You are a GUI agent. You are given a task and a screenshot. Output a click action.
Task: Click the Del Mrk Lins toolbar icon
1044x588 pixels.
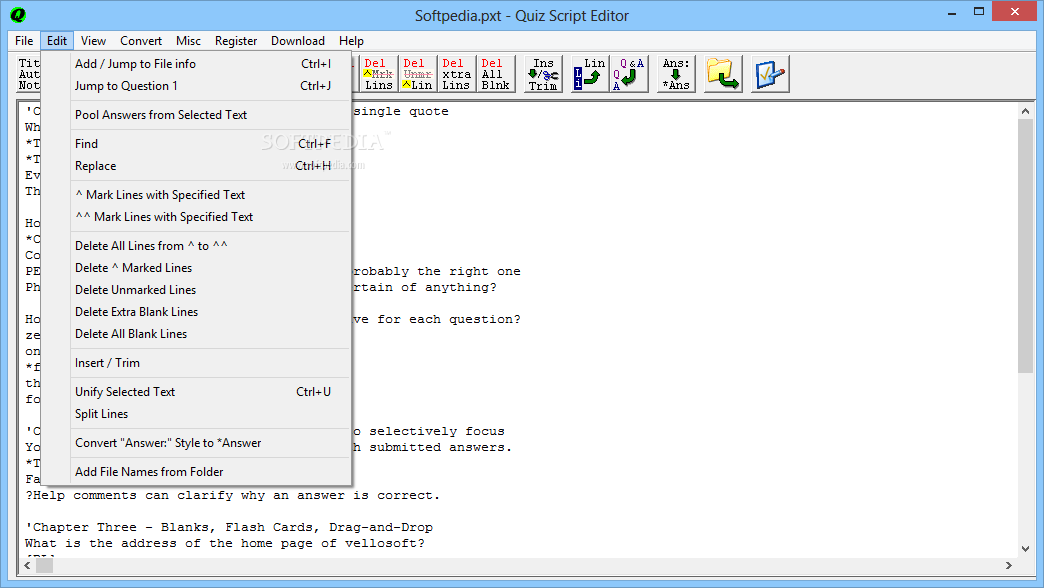tap(378, 74)
